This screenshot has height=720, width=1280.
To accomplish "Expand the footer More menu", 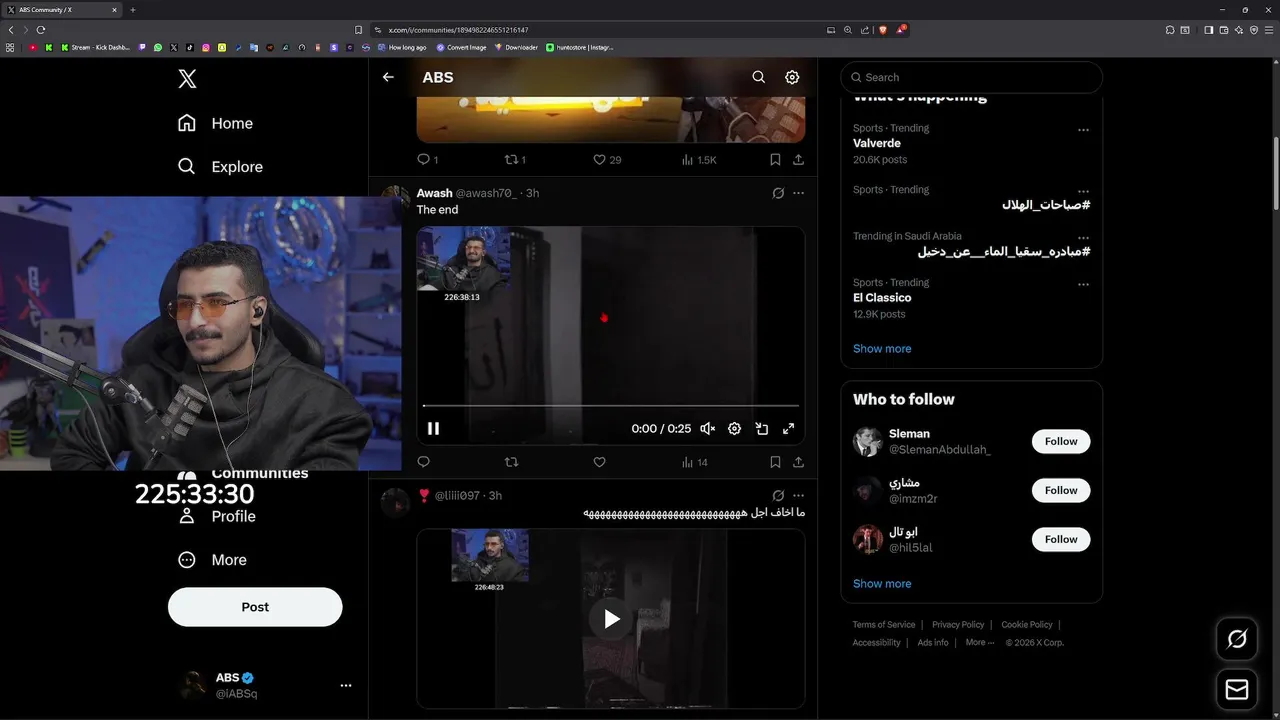I will pos(980,643).
